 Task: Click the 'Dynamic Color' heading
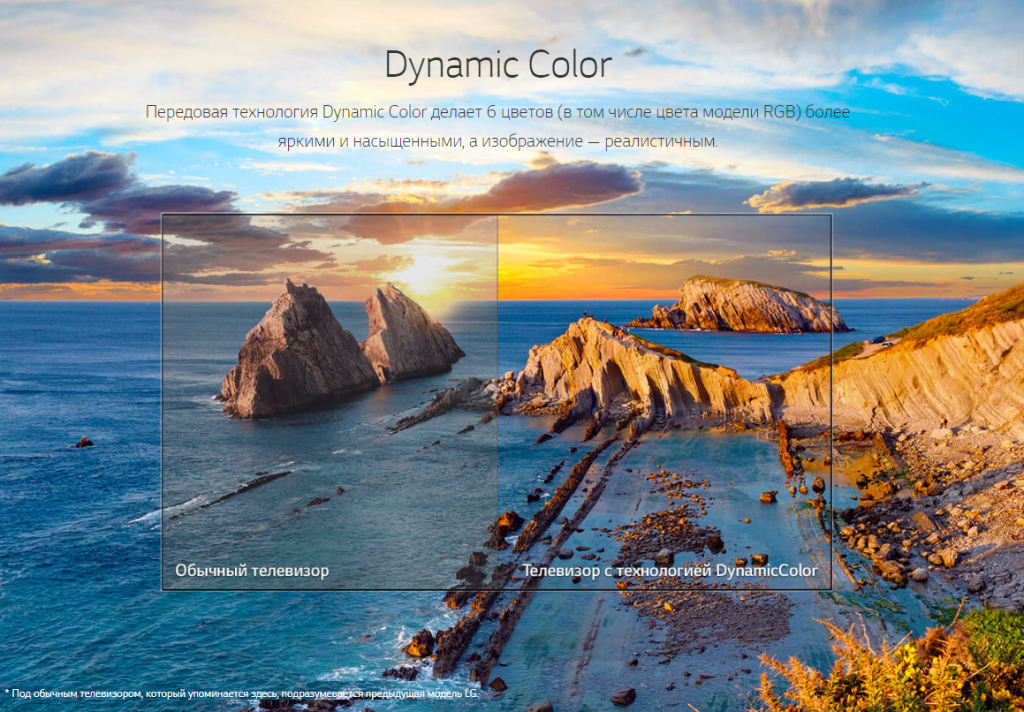coord(498,66)
